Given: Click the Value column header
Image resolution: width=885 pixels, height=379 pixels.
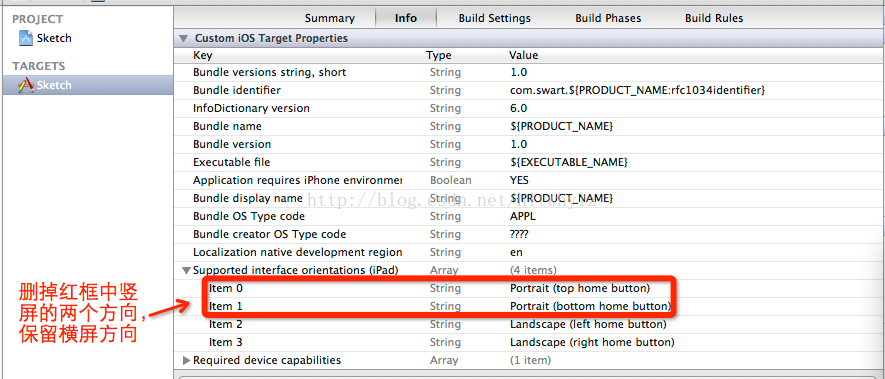Looking at the screenshot, I should point(523,55).
